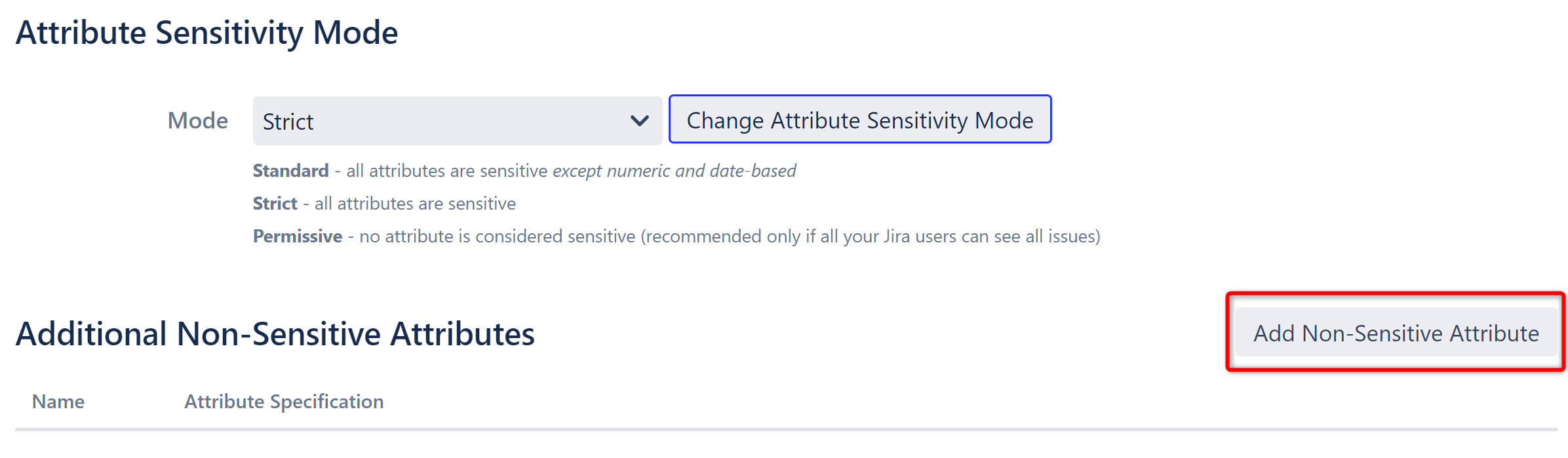Click the Additional Non-Sensitive Attributes heading
The height and width of the screenshot is (458, 1568).
pos(276,335)
